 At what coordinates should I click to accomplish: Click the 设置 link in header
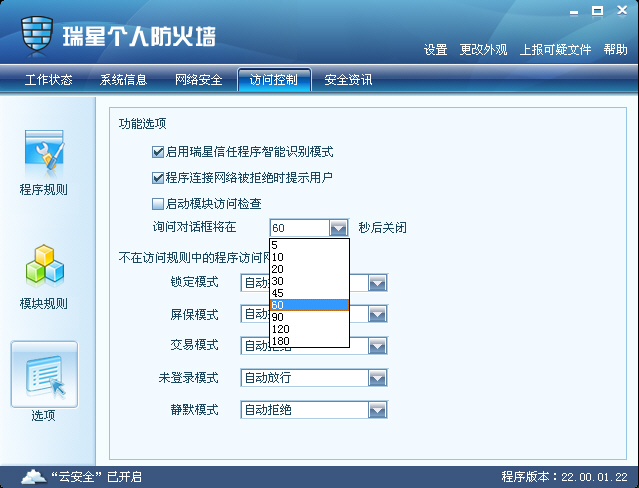click(x=435, y=50)
